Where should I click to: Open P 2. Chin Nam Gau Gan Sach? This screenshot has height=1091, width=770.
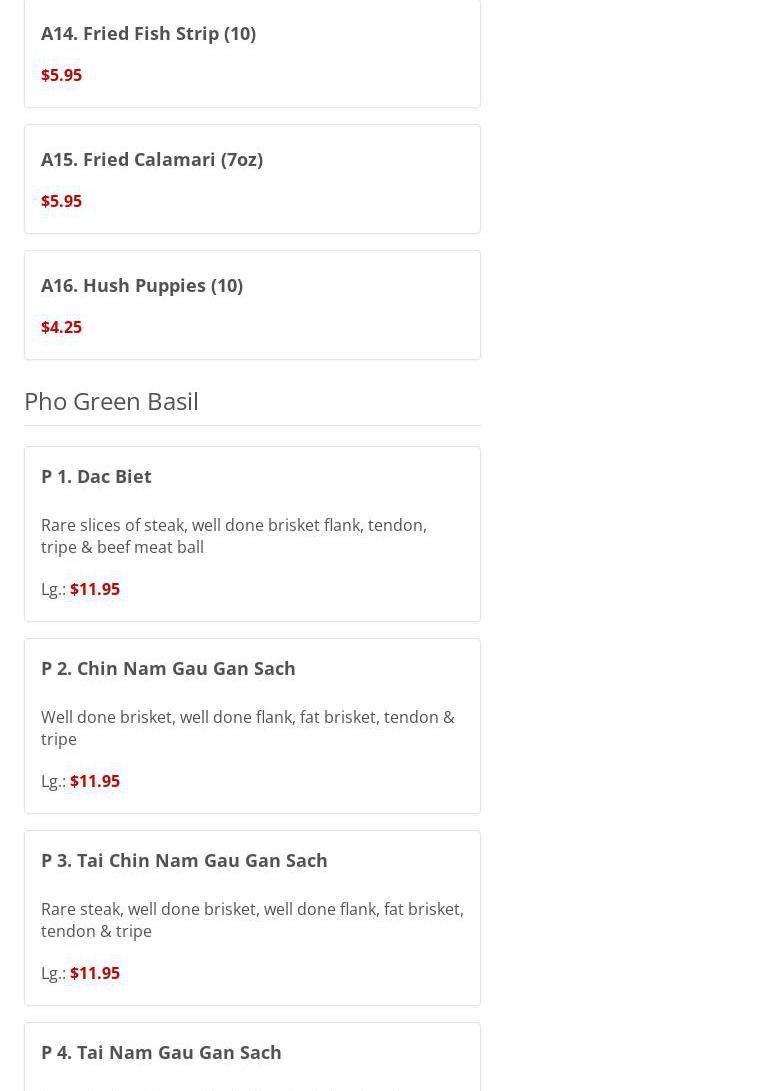point(168,668)
